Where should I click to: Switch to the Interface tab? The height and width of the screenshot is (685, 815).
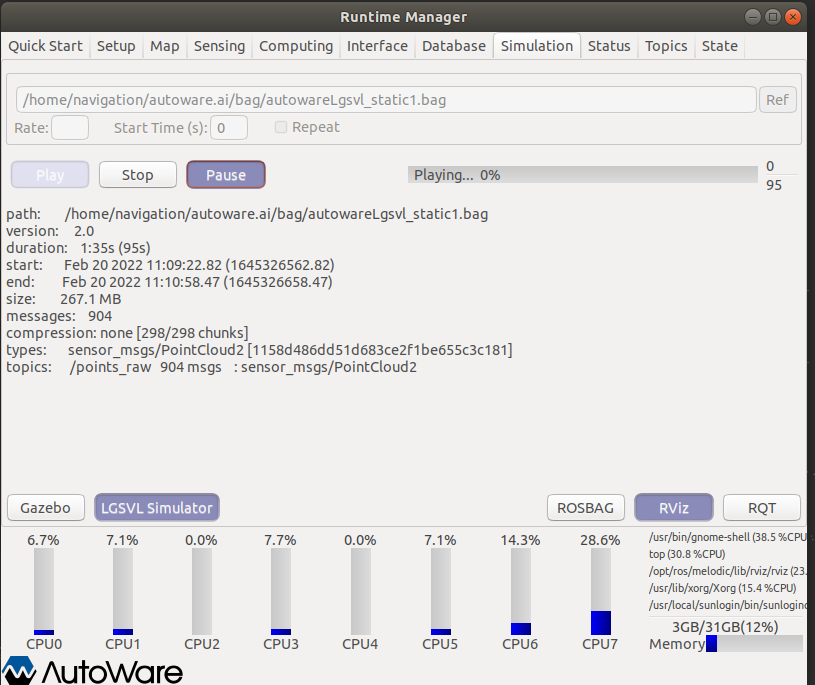377,46
